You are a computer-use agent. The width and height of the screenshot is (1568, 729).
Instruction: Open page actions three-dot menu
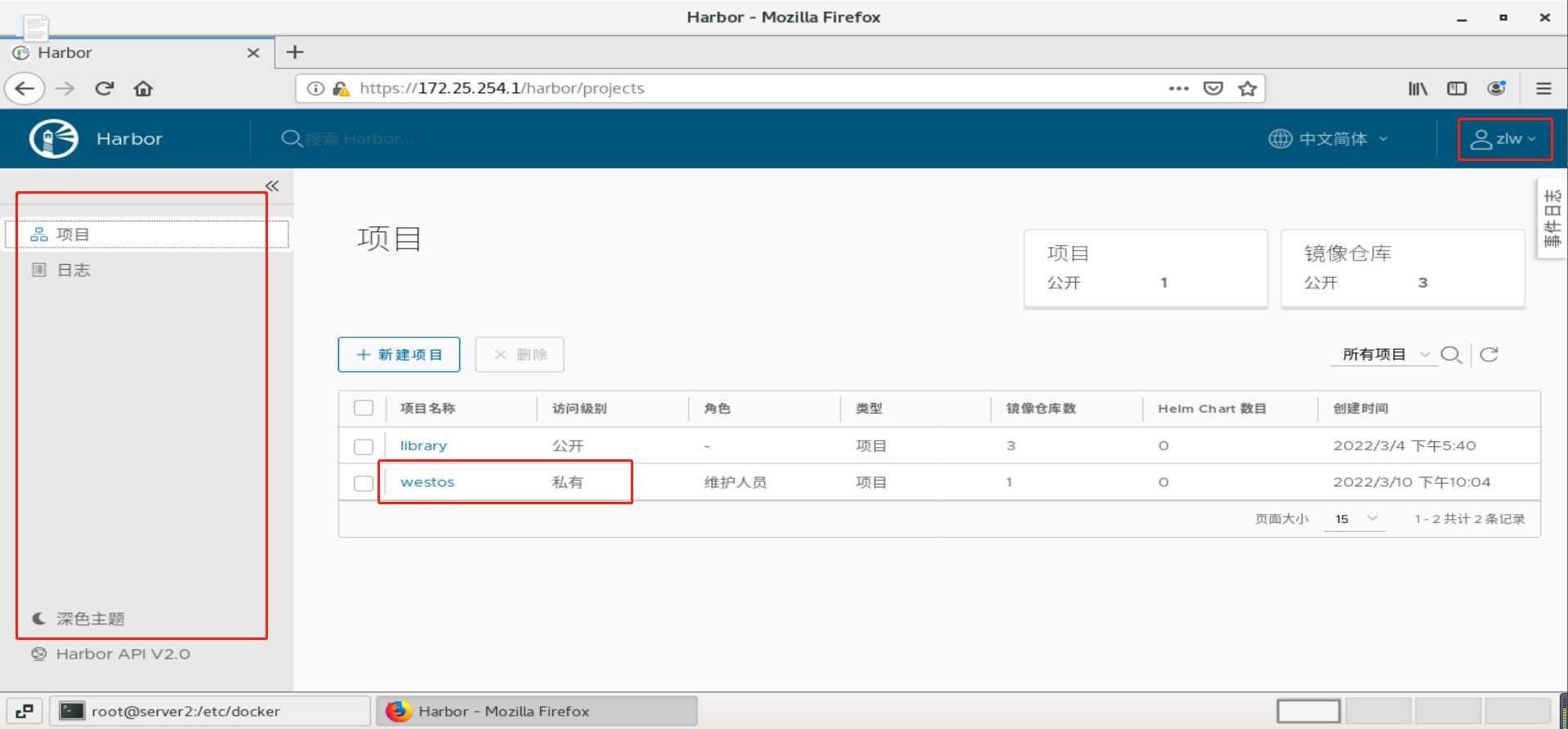1178,88
